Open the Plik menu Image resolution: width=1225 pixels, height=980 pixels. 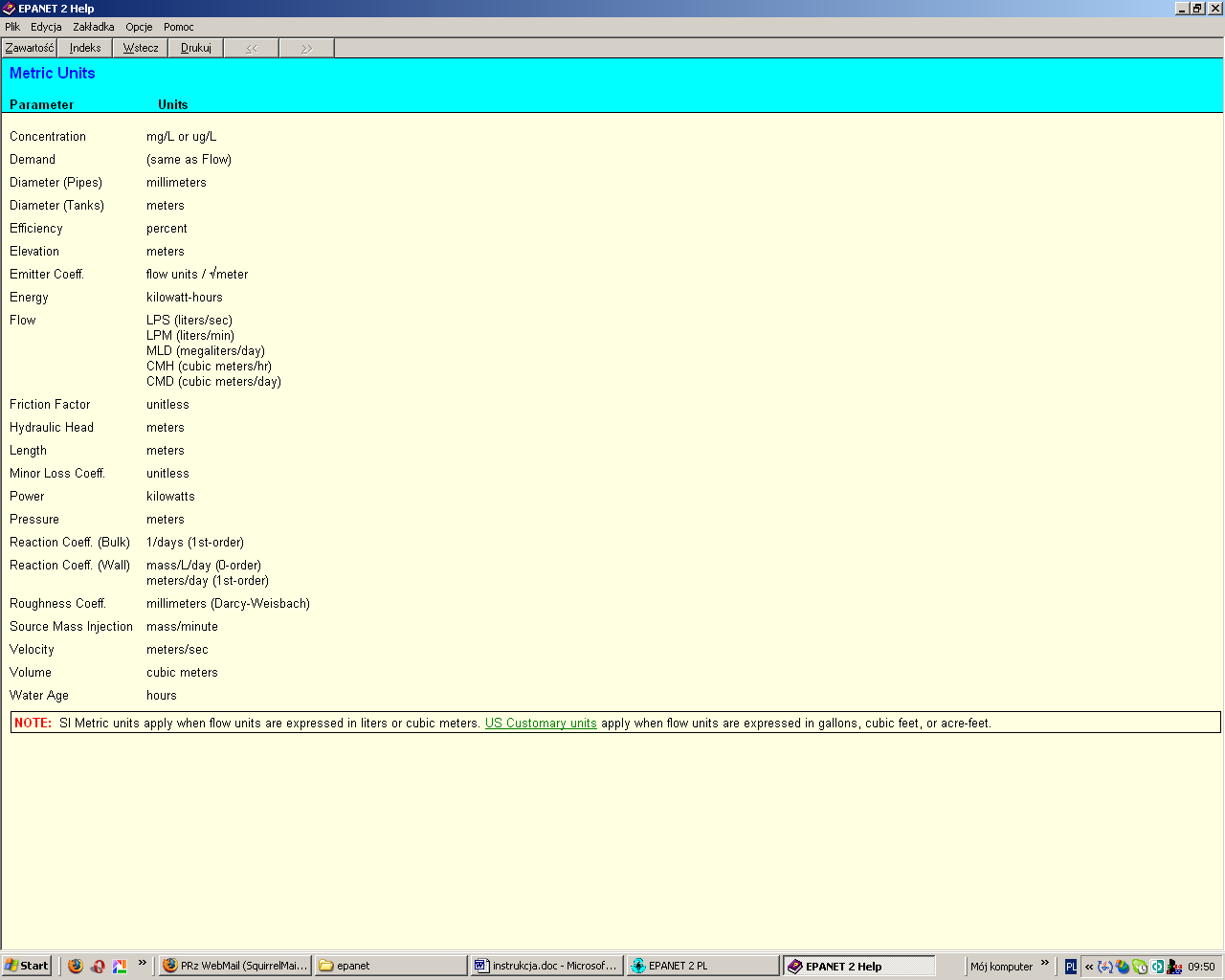click(x=12, y=27)
